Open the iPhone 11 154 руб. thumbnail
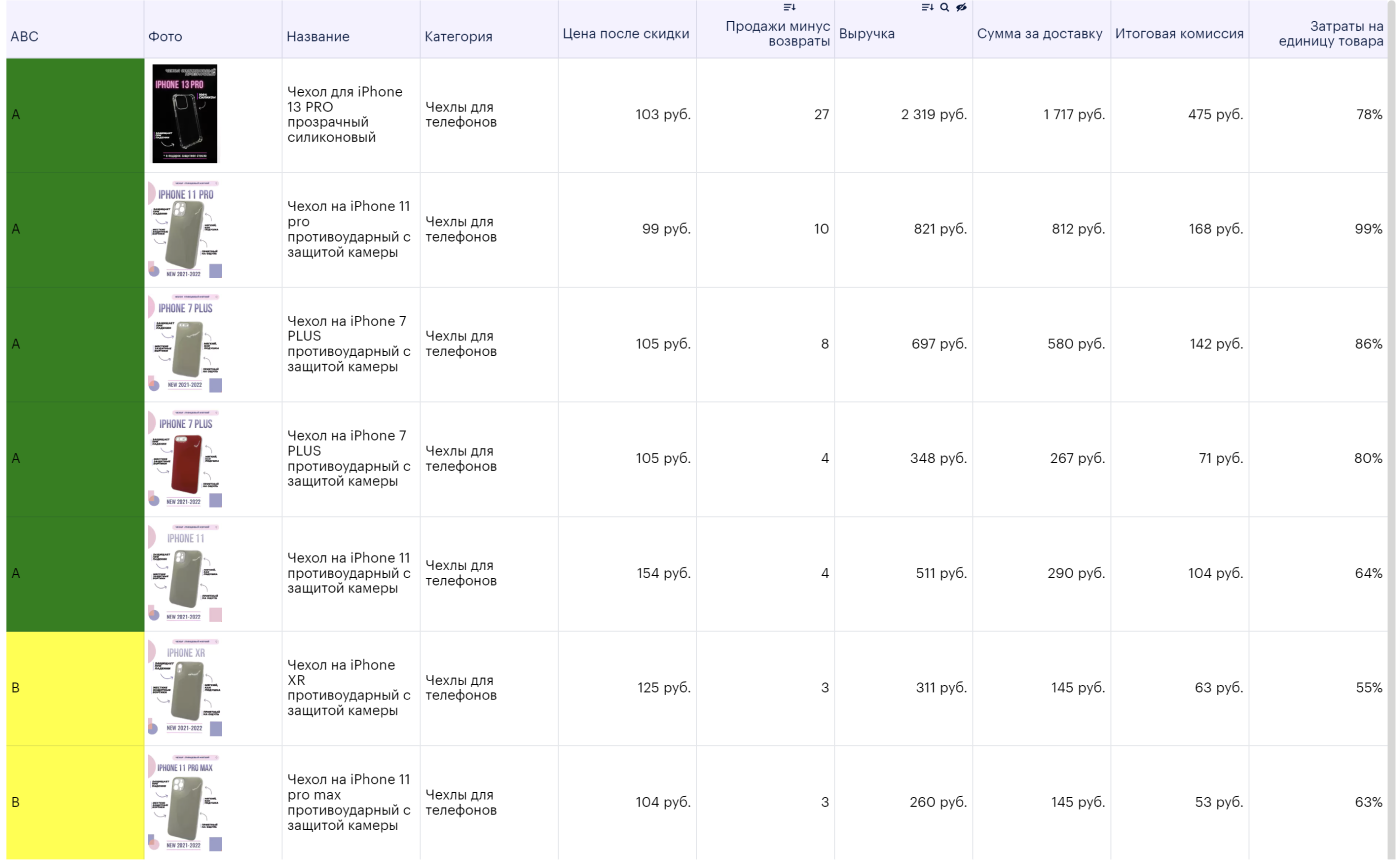 pyautogui.click(x=185, y=573)
